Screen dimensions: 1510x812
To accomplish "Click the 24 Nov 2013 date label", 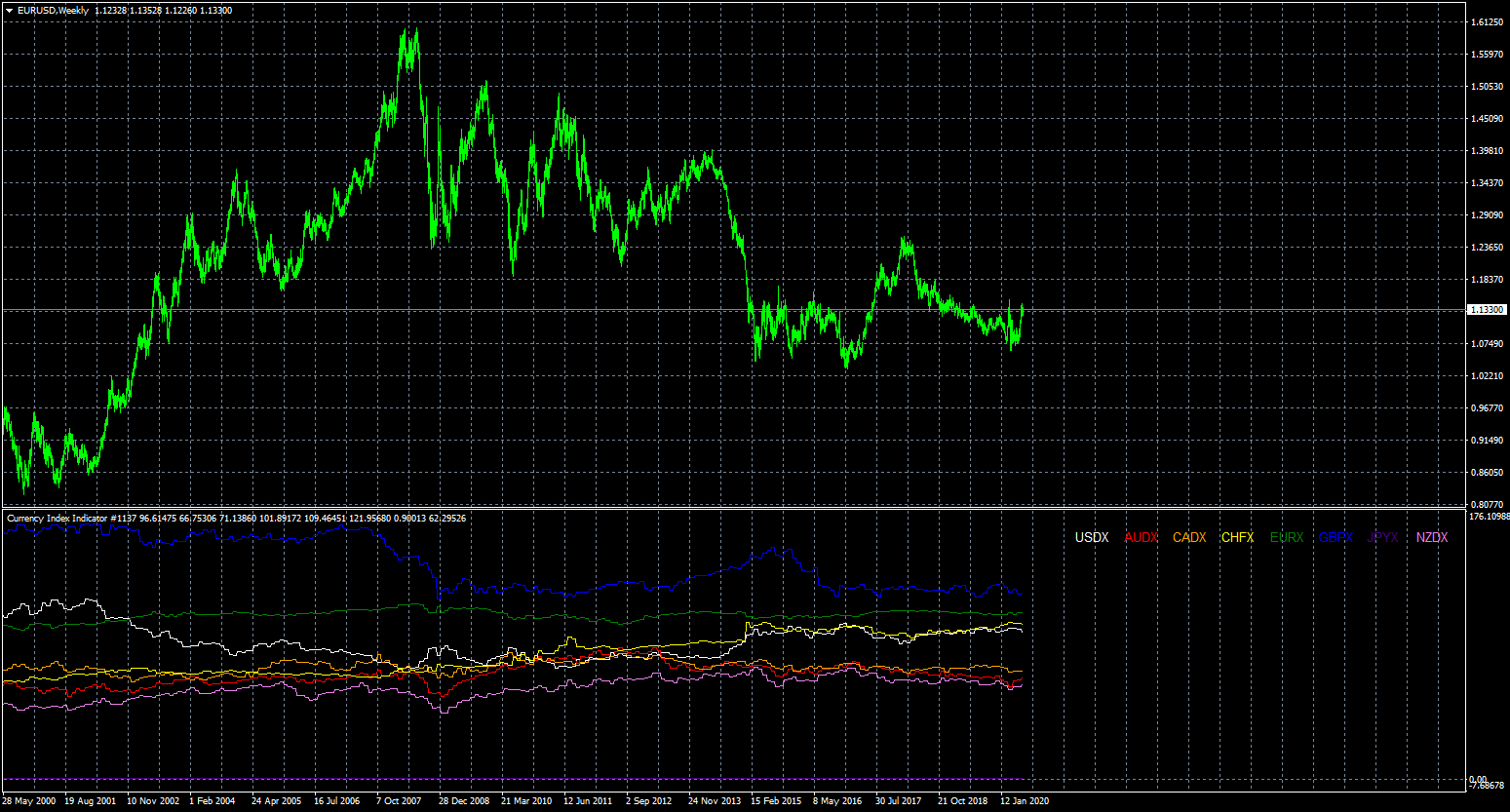I will (715, 801).
